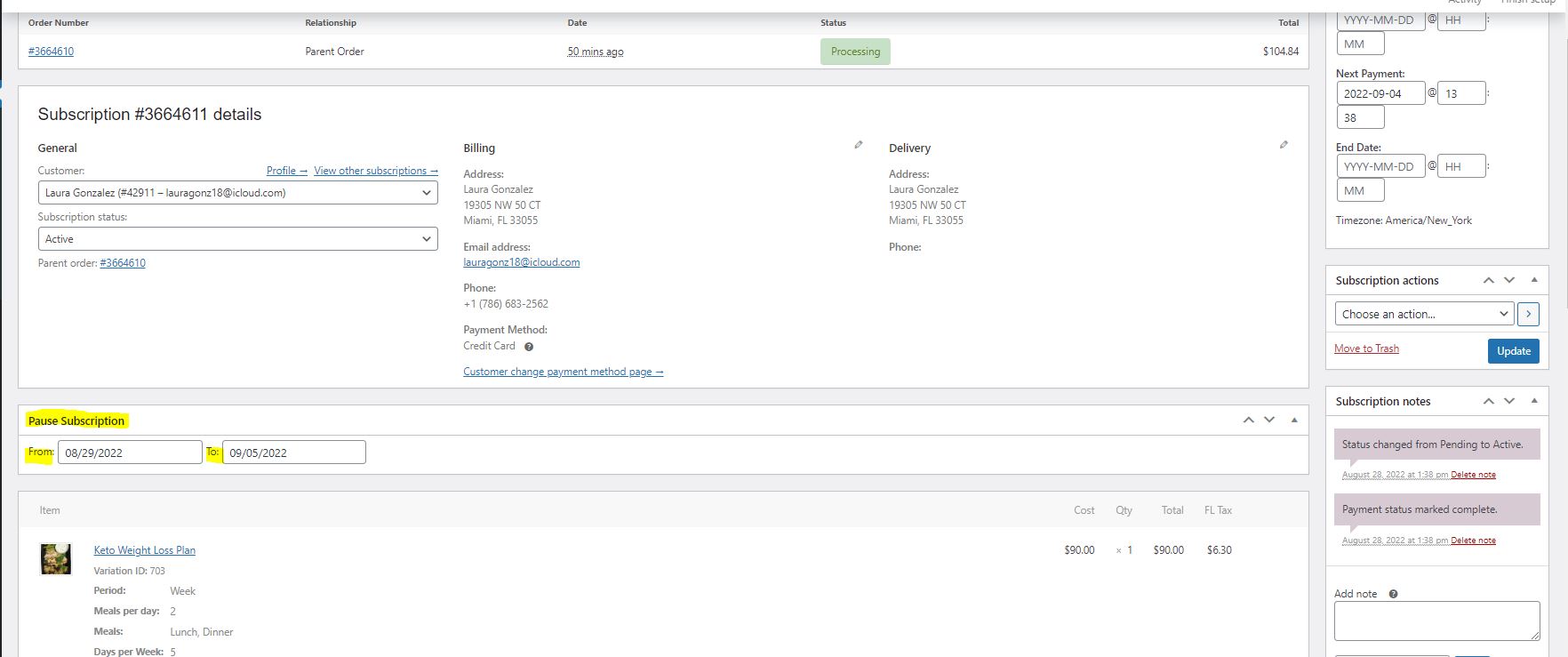Screen dimensions: 1568x657
Task: Collapse the Pause Subscription panel
Action: (x=1294, y=420)
